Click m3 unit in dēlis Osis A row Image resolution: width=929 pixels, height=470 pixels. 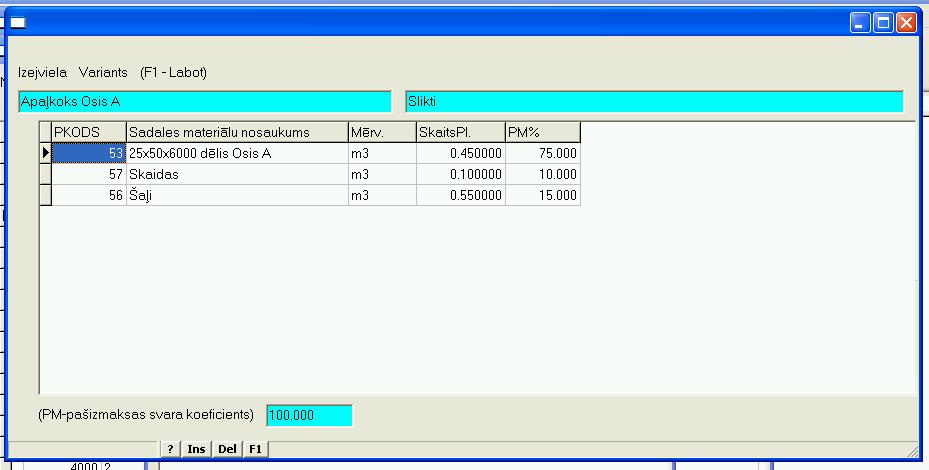[382, 154]
